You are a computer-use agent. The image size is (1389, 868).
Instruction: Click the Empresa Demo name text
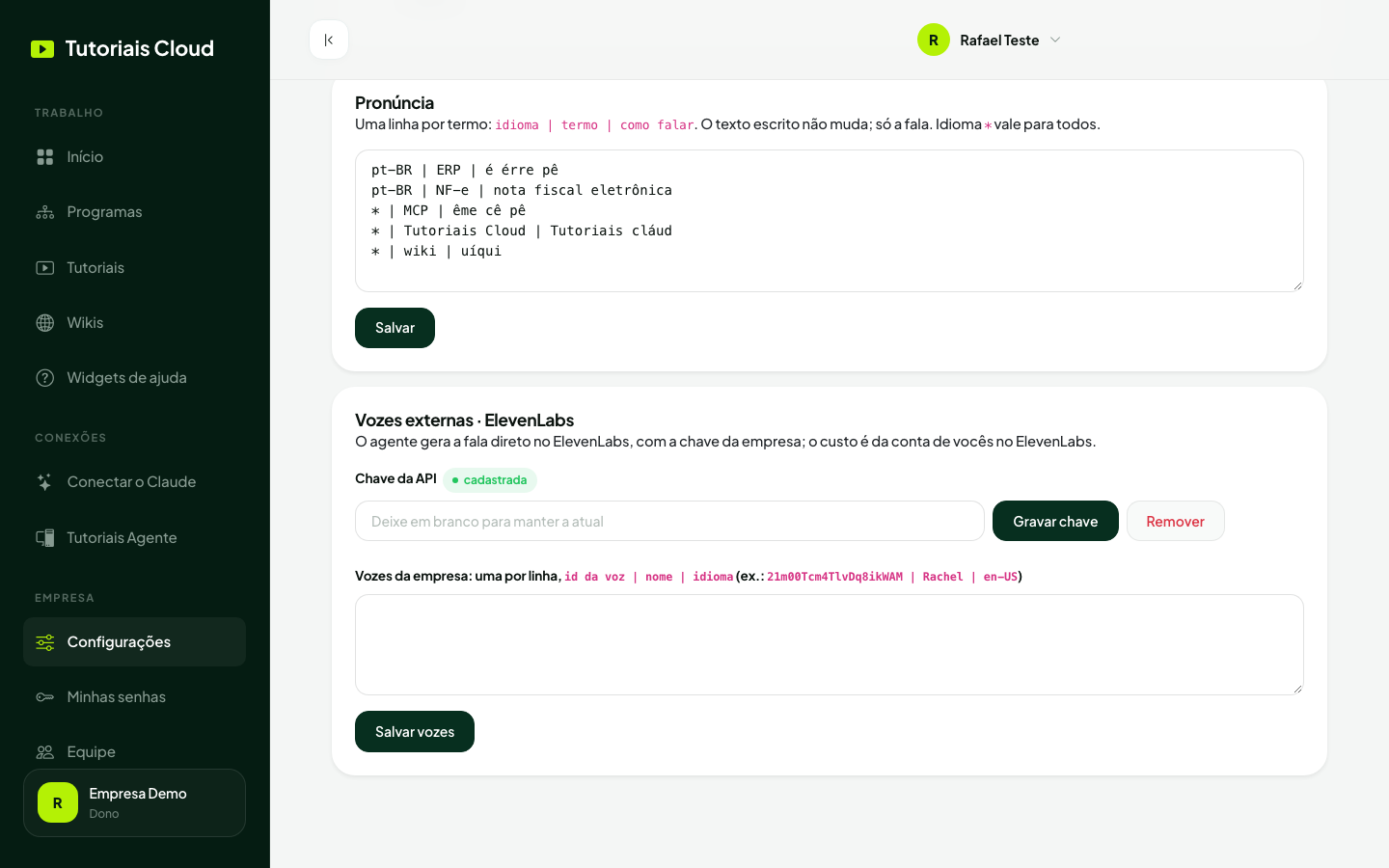point(138,794)
